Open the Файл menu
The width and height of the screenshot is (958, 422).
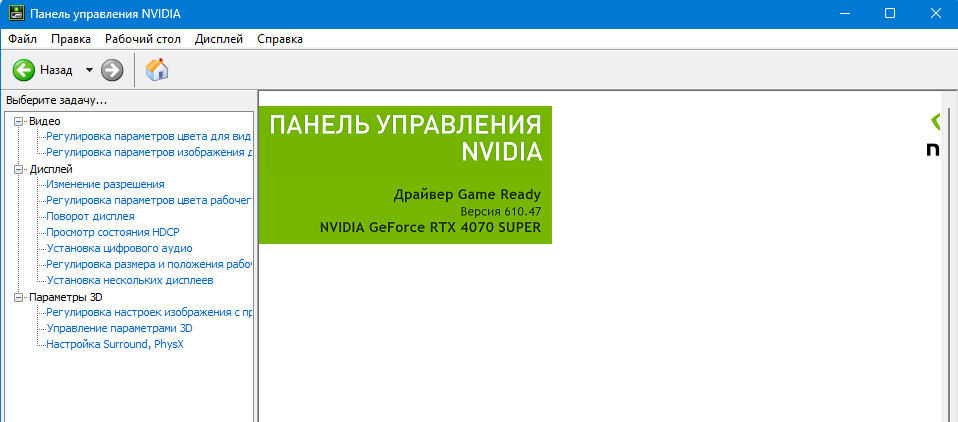(23, 39)
